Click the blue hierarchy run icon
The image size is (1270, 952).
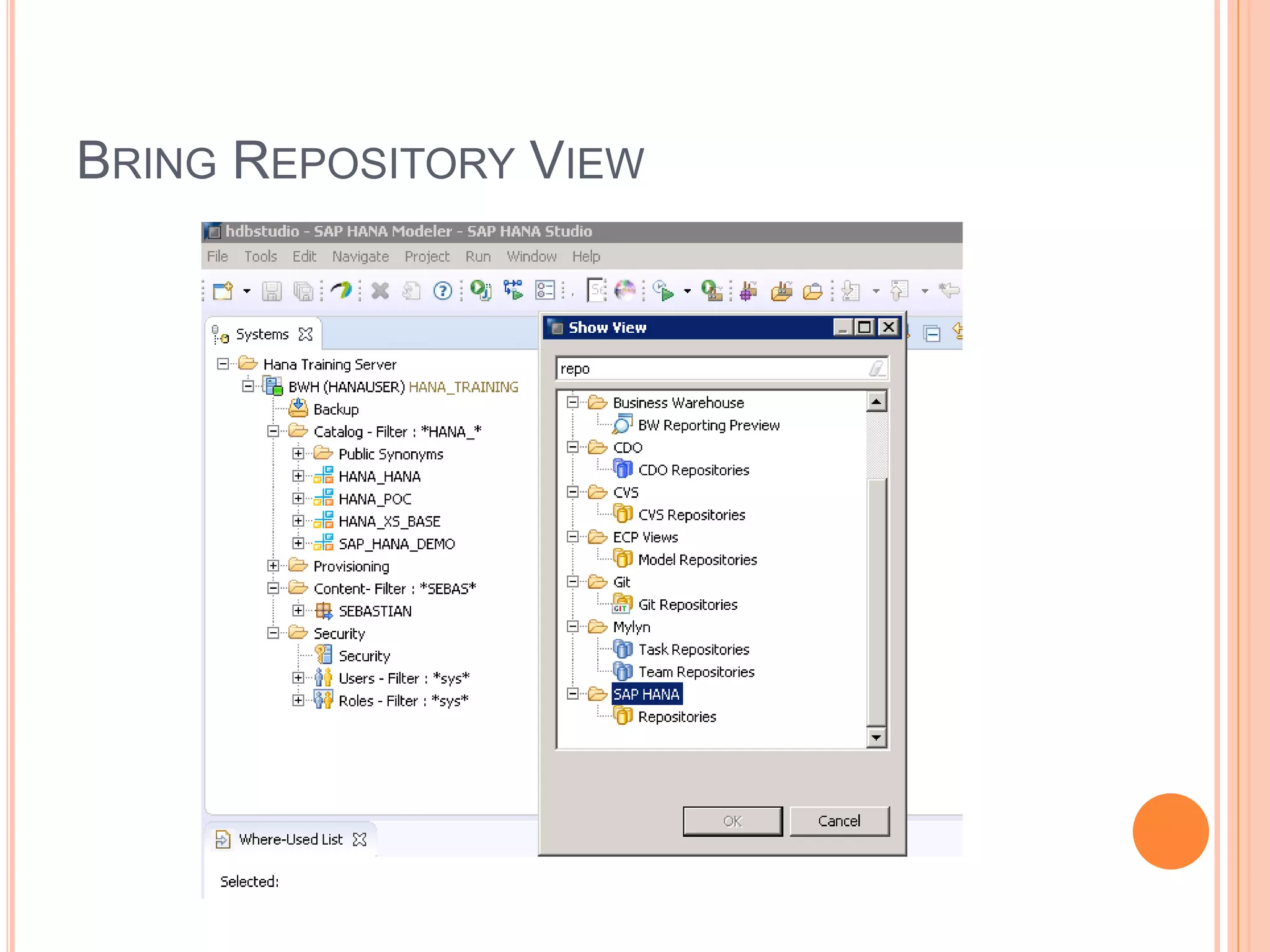[513, 290]
